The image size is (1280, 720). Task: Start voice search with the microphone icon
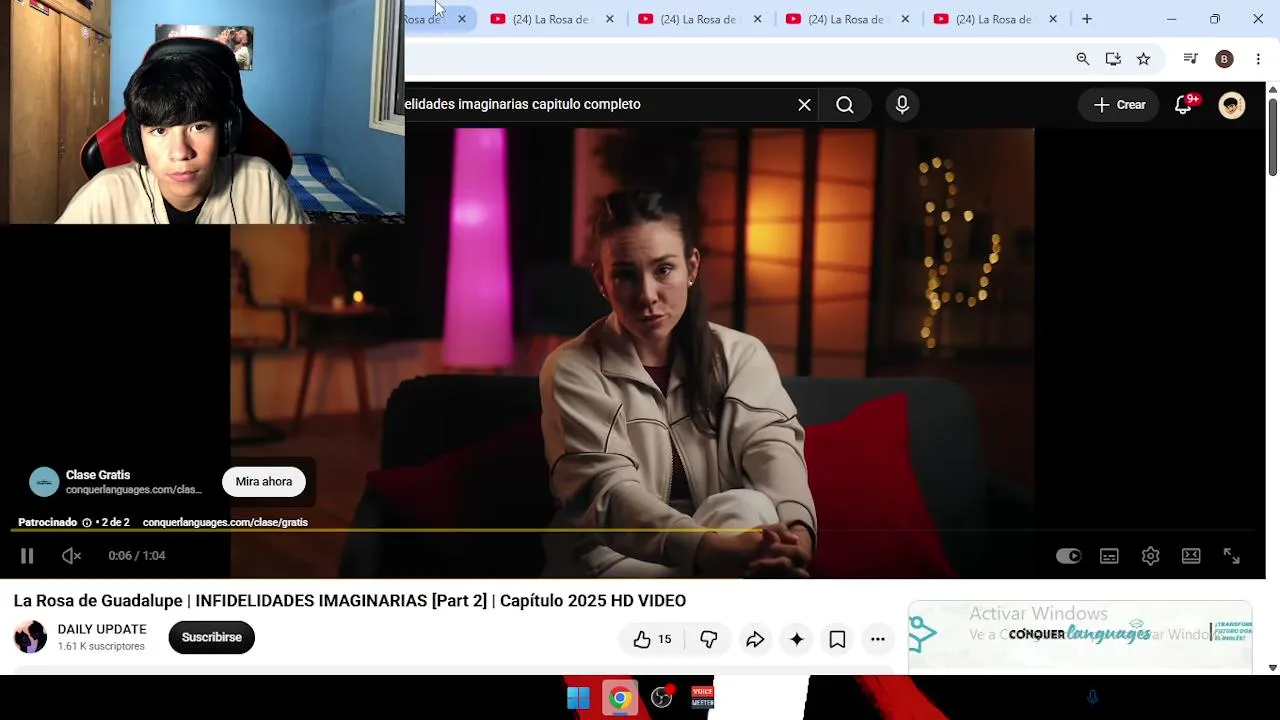coord(902,105)
